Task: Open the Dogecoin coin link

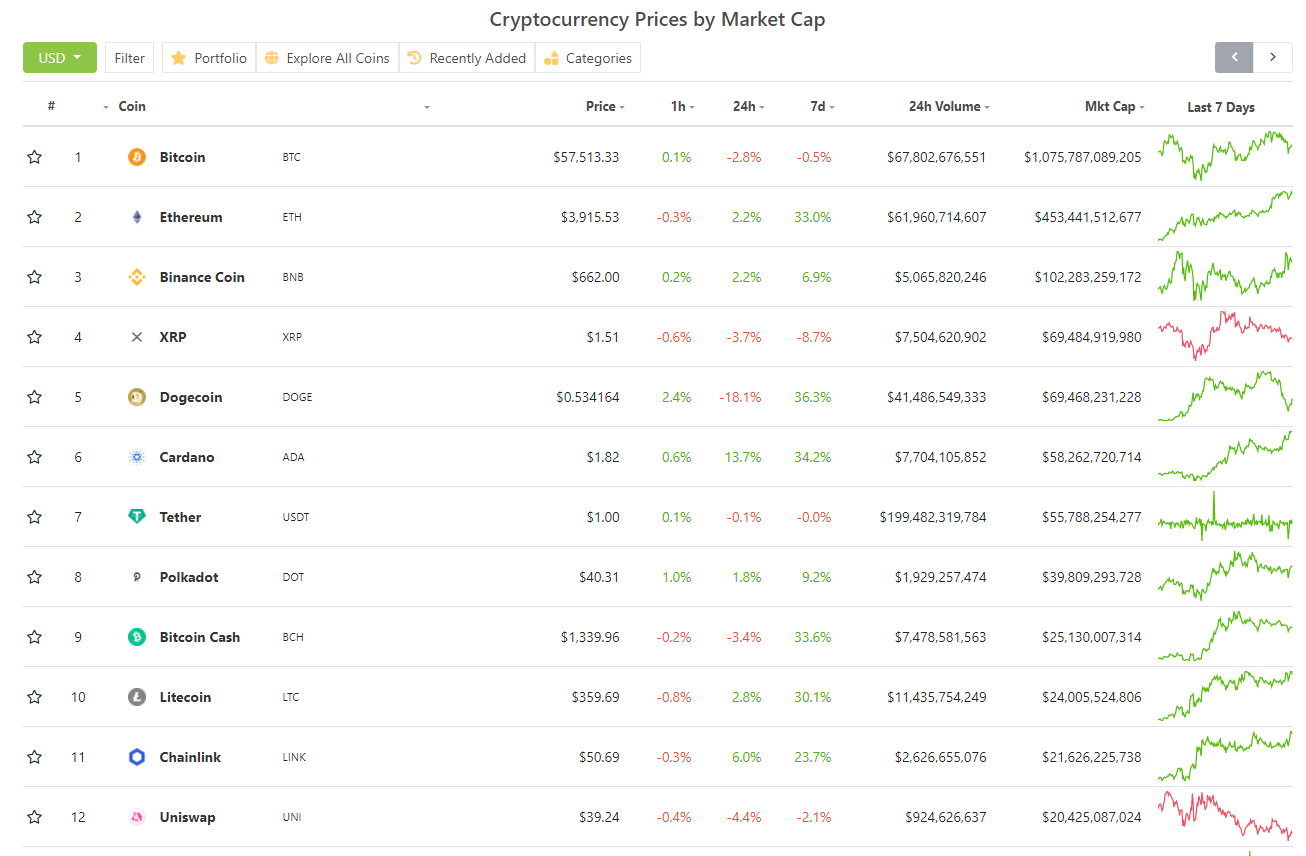Action: click(191, 397)
